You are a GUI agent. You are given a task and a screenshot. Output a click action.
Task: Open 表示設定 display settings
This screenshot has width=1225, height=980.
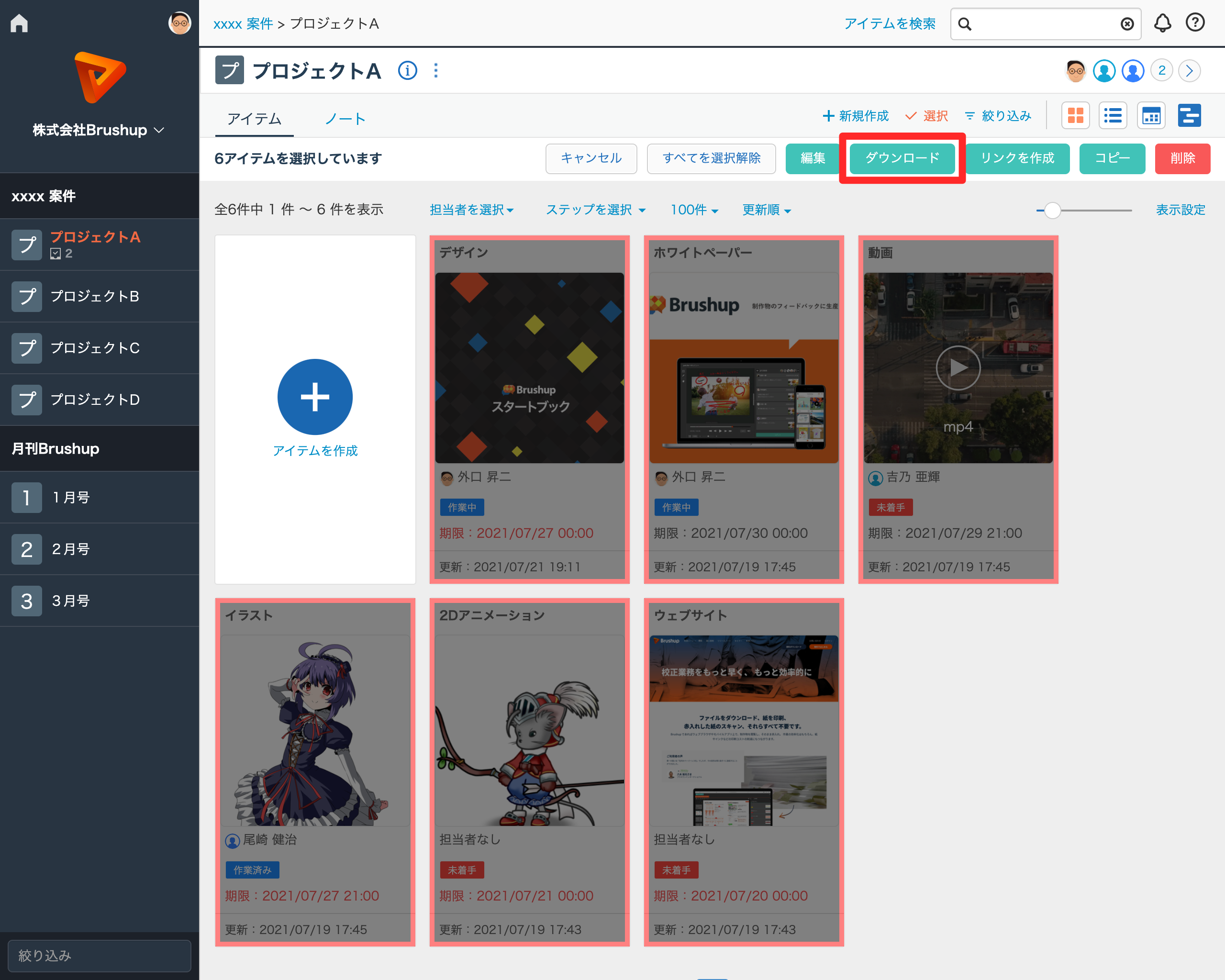(x=1180, y=210)
